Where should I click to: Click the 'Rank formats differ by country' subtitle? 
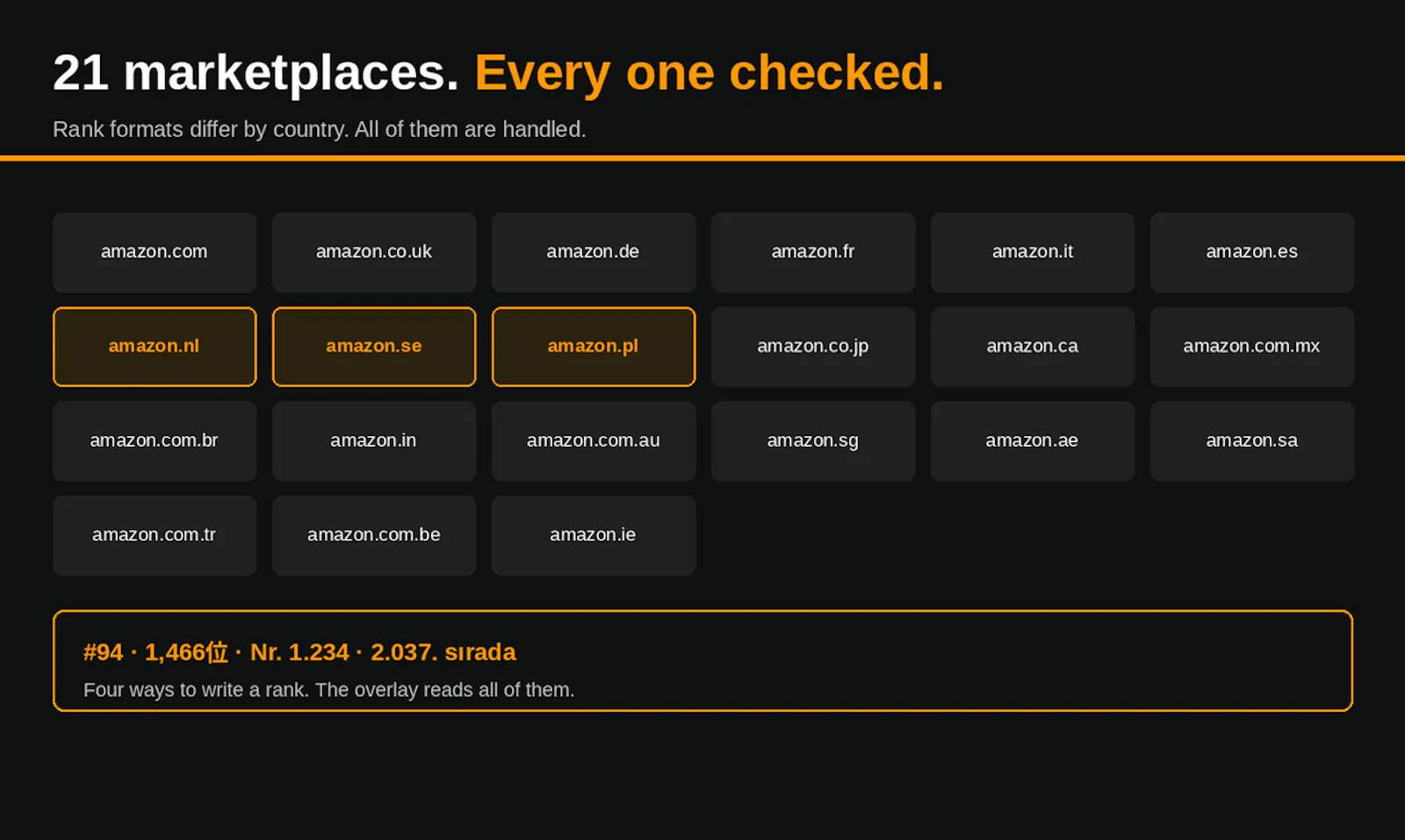319,129
